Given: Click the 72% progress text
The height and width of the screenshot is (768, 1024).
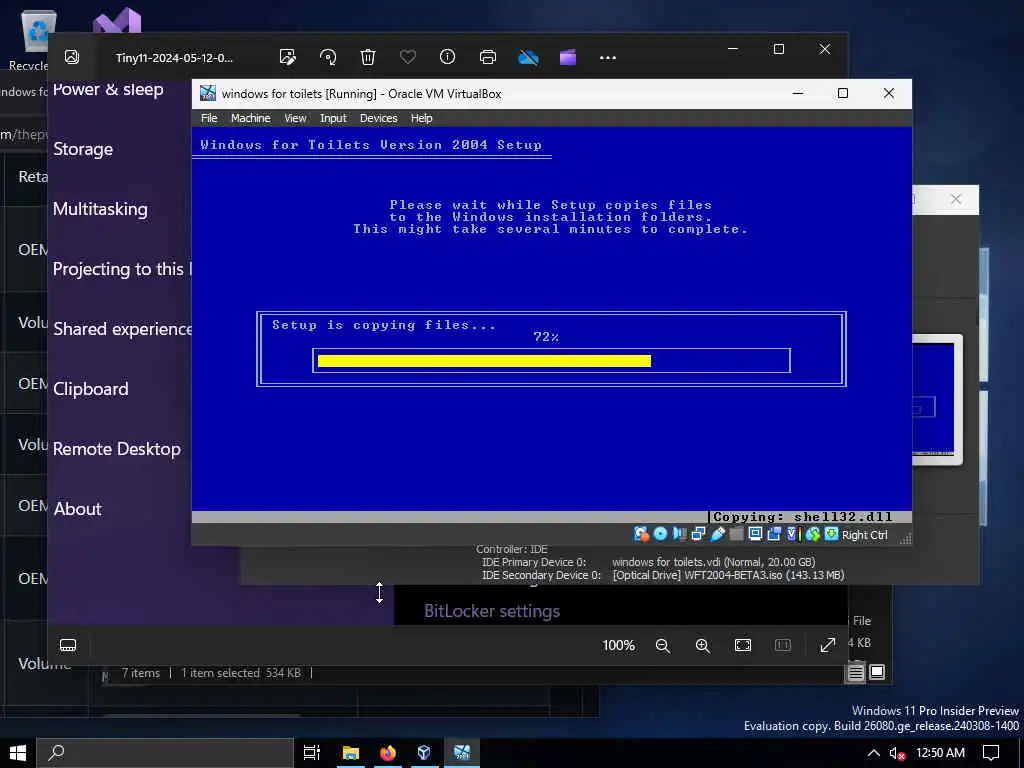Looking at the screenshot, I should (x=546, y=337).
